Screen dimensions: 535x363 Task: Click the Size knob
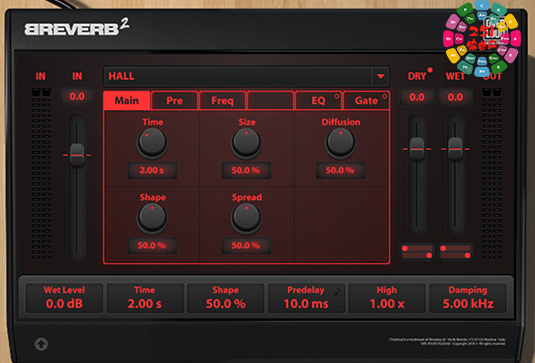[246, 142]
